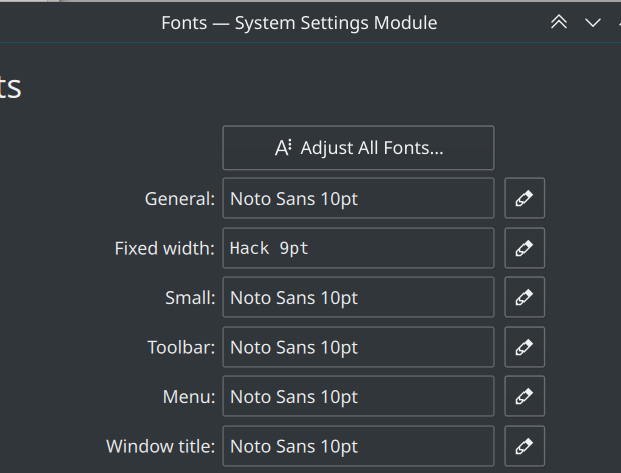621x473 pixels.
Task: Minimize window with the down chevron
Action: pos(593,23)
